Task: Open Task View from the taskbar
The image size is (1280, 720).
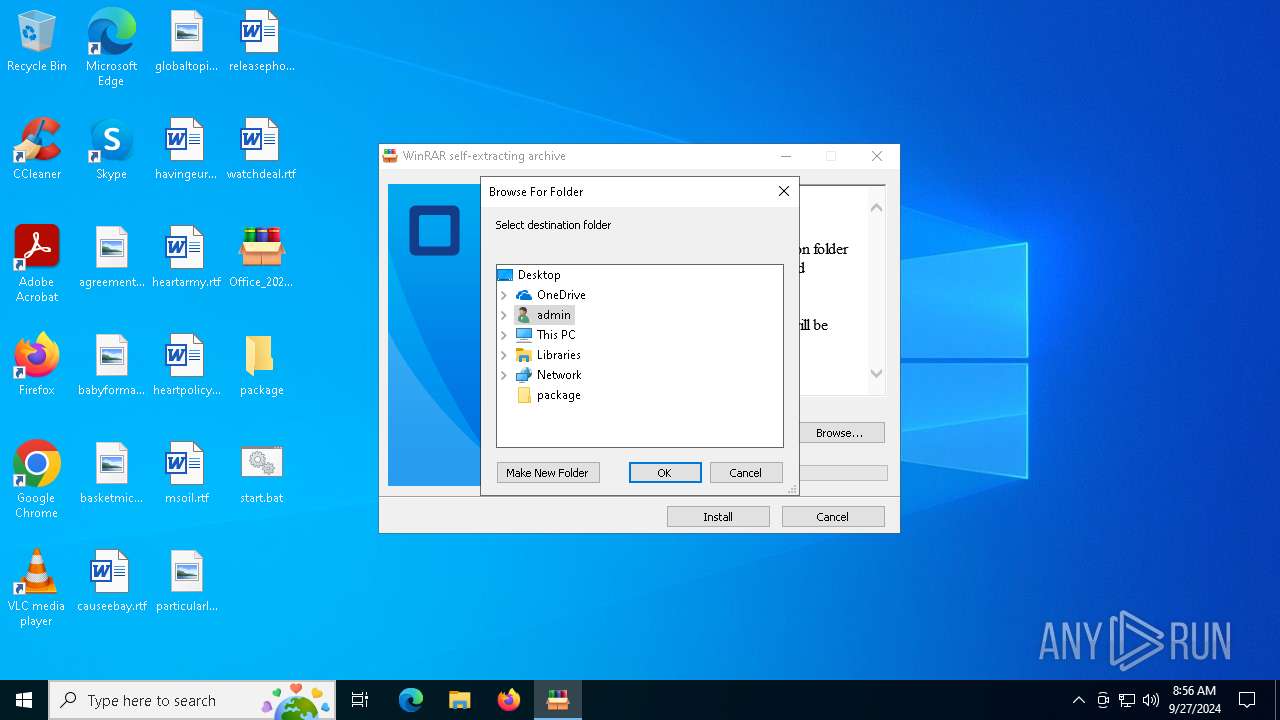Action: tap(360, 700)
